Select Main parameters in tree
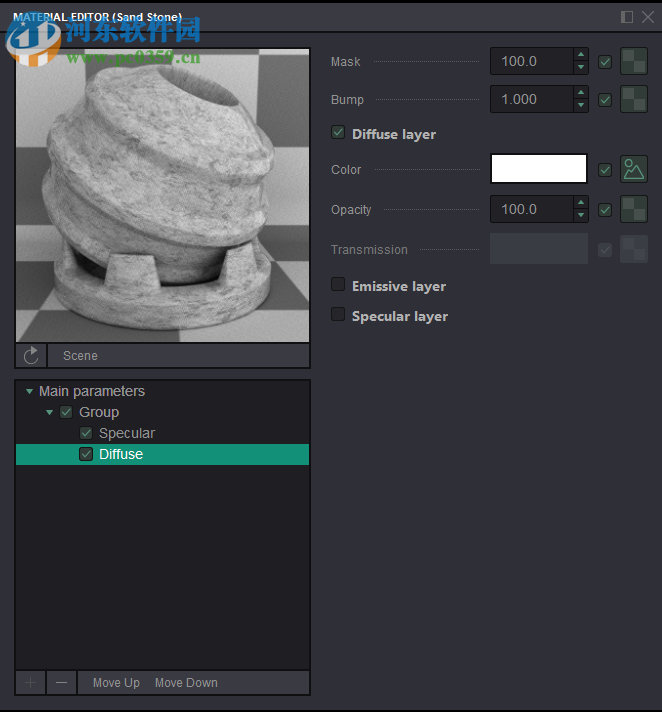The height and width of the screenshot is (712, 662). (92, 391)
